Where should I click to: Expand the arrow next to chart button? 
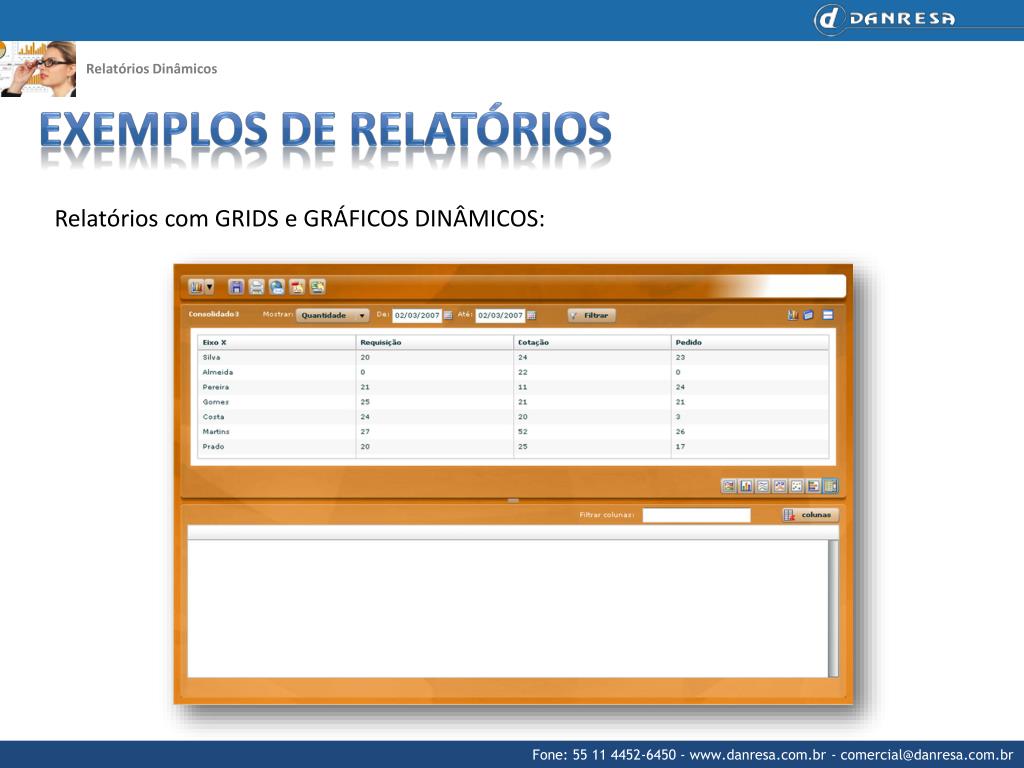[x=210, y=287]
